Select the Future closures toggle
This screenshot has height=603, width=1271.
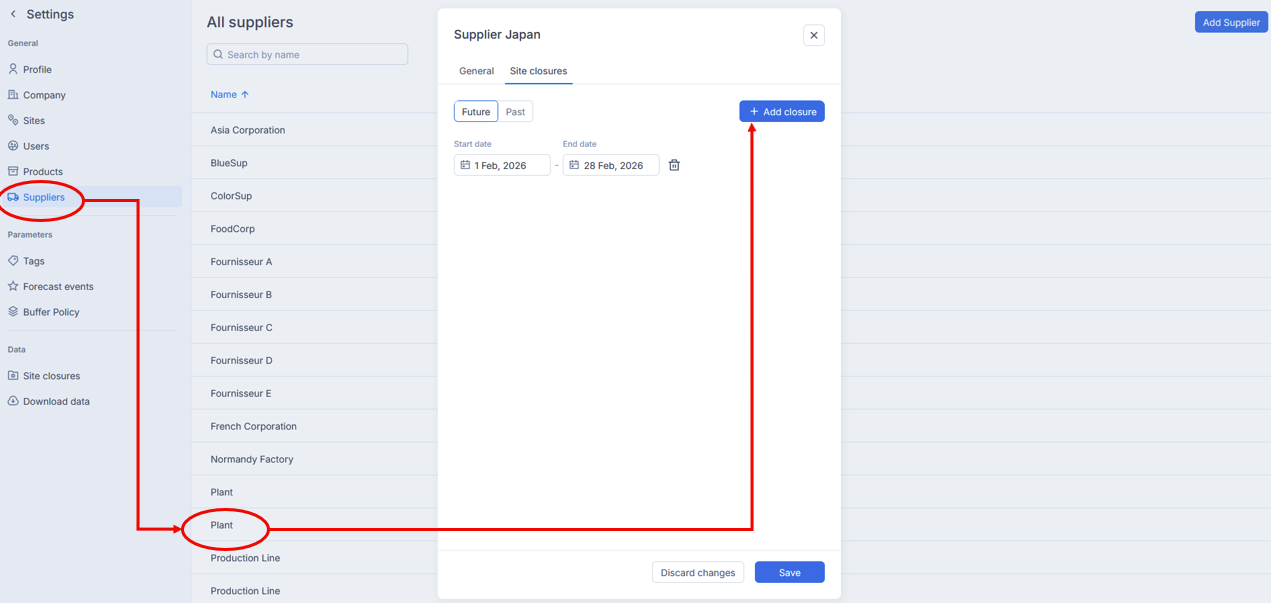point(476,112)
